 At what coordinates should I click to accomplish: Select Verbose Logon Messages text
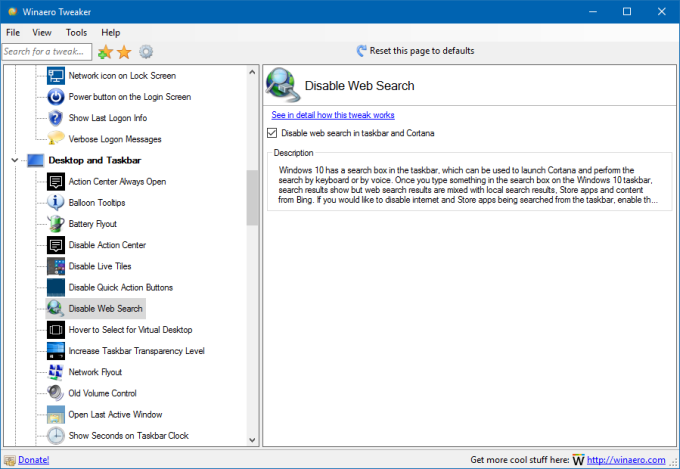(x=115, y=139)
